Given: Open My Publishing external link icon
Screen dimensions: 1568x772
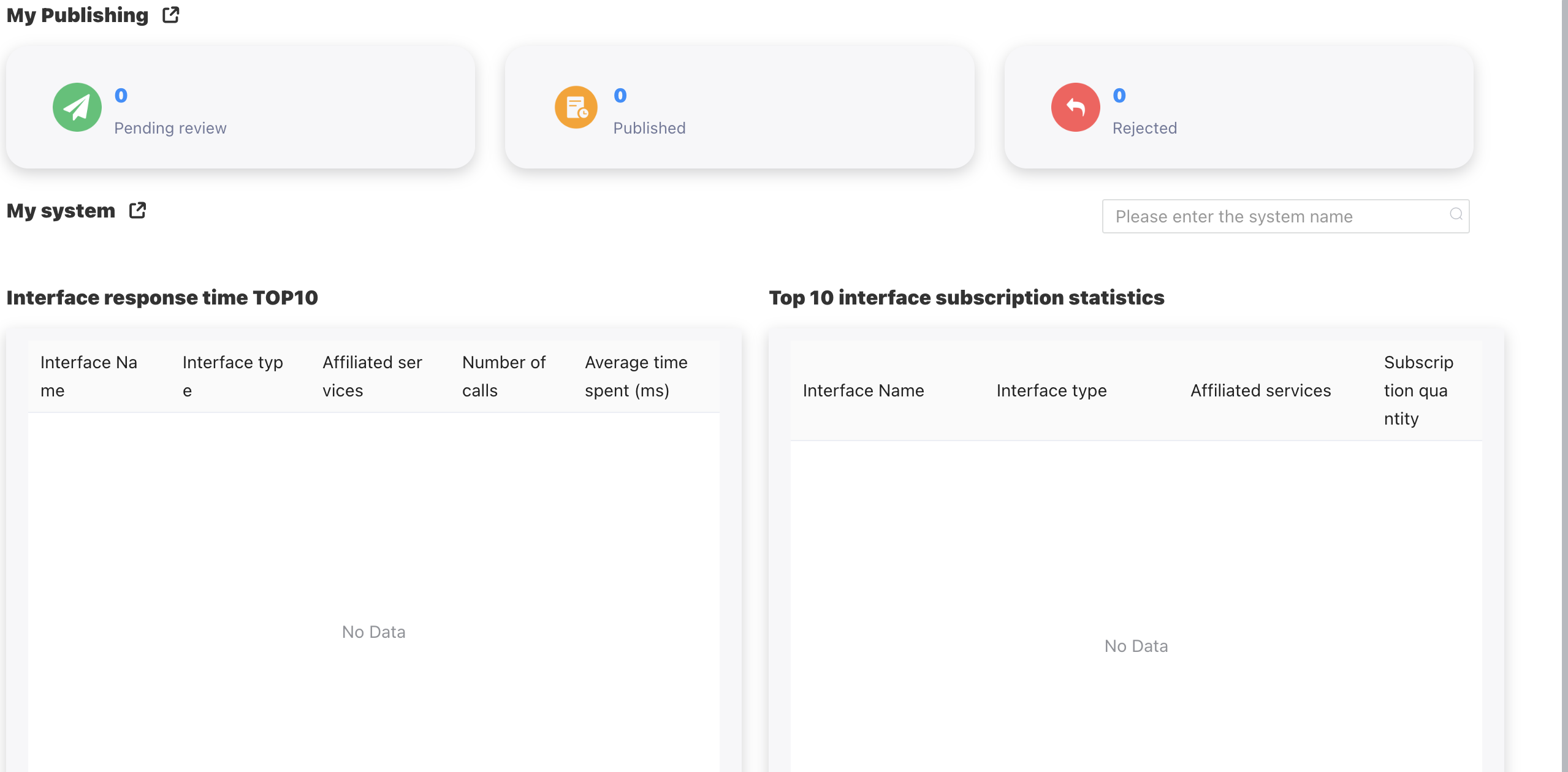Looking at the screenshot, I should coord(171,15).
